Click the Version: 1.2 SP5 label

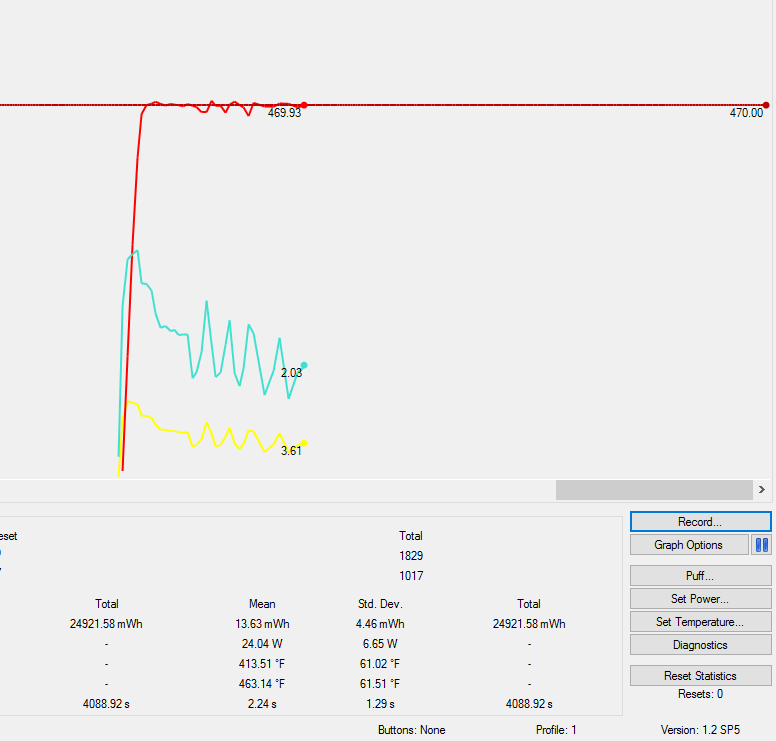click(700, 730)
